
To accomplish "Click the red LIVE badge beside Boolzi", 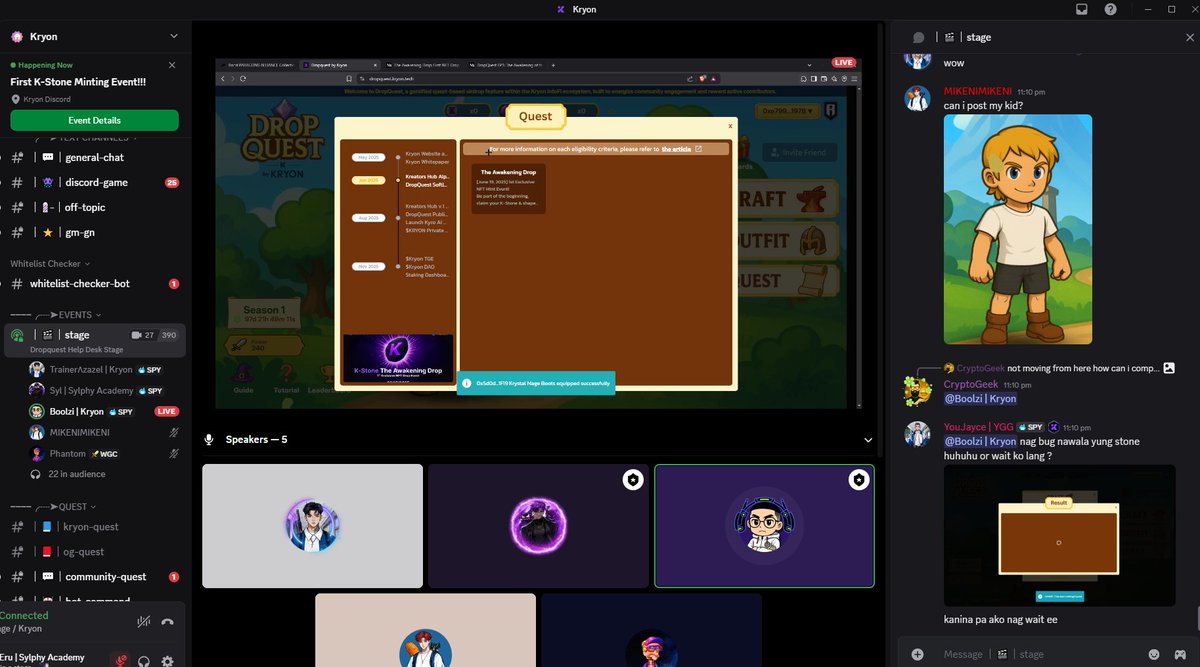I will [x=166, y=411].
